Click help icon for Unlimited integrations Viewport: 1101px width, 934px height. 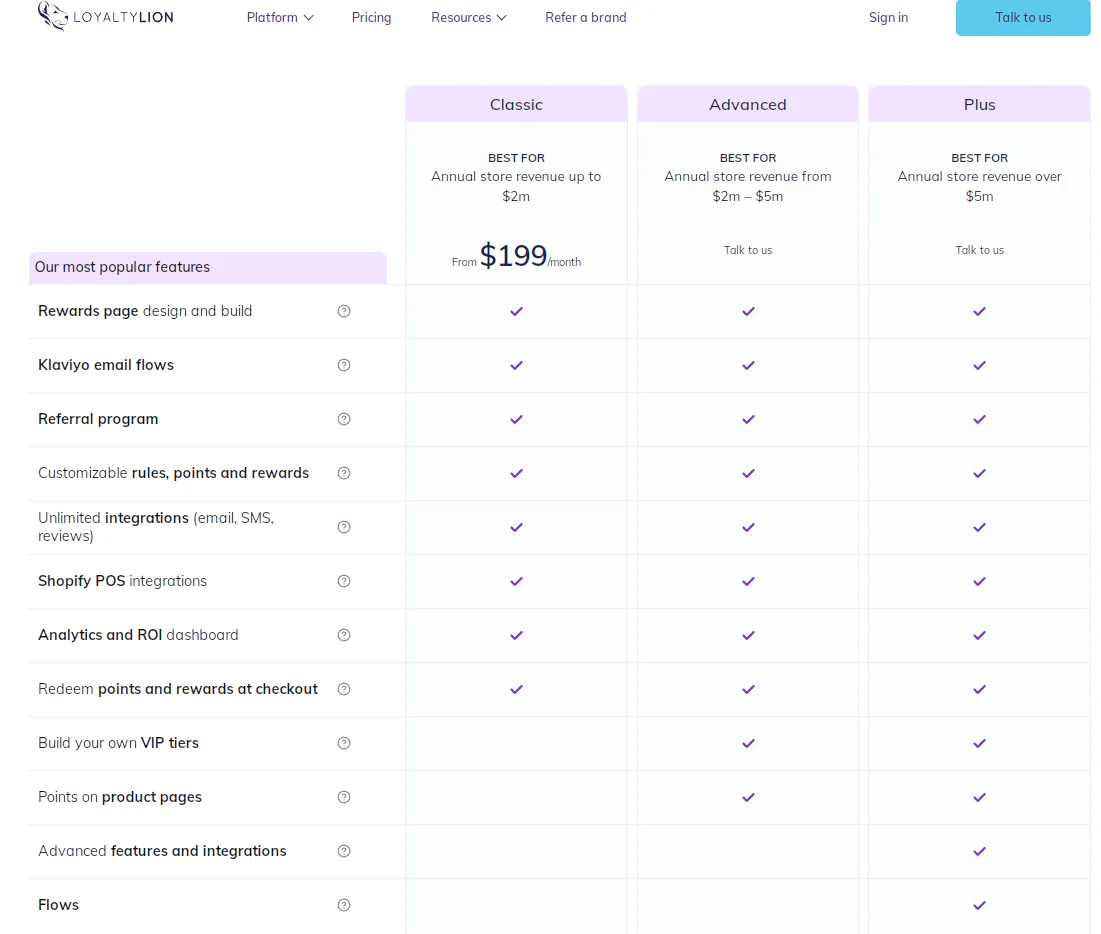pos(343,527)
